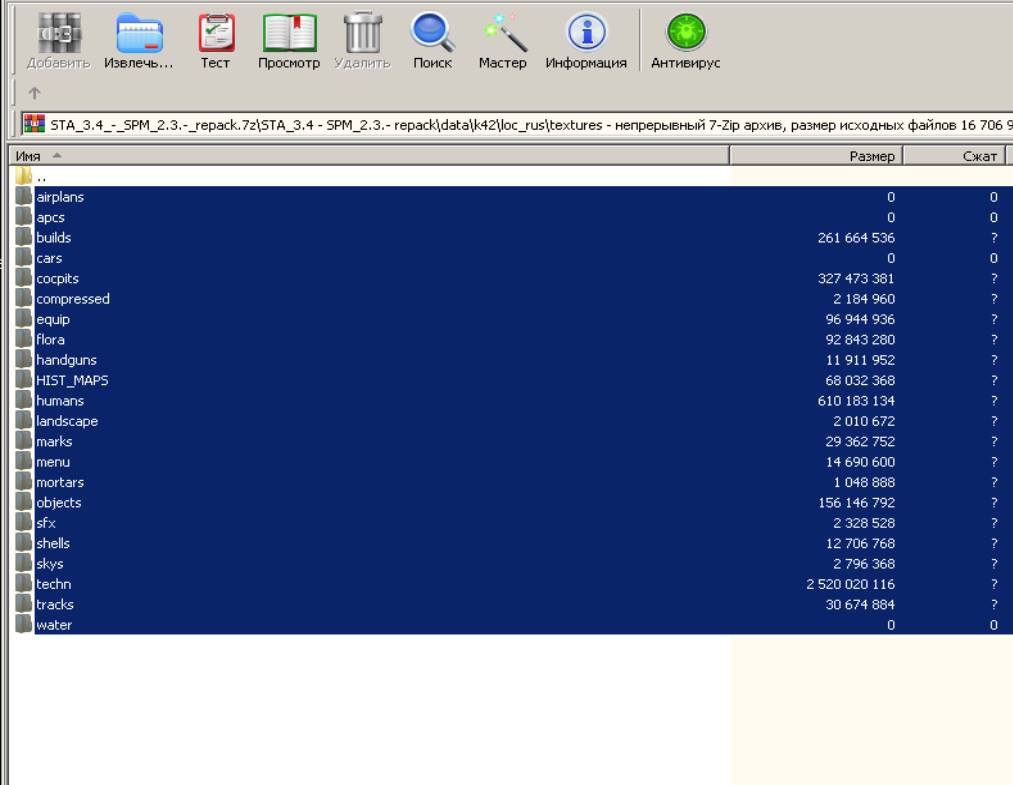This screenshot has height=785, width=1013.
Task: Click the landscape folder icon
Action: [23, 421]
